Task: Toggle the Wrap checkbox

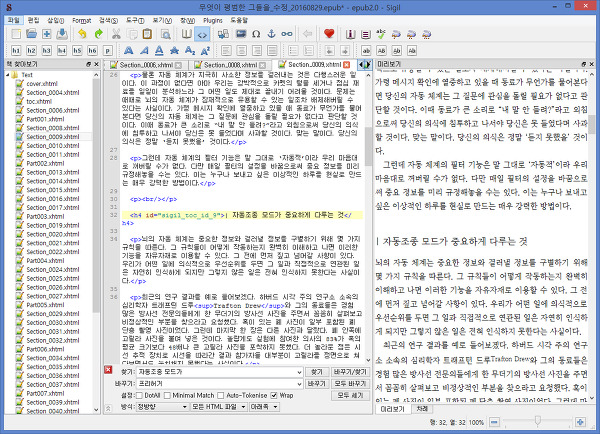Action: (274, 395)
